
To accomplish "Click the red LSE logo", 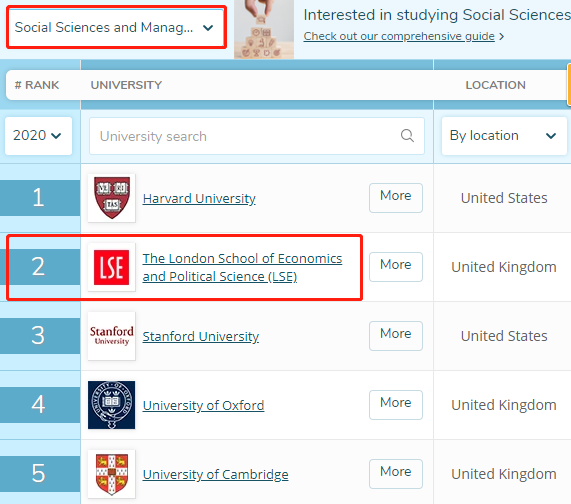I will 111,267.
